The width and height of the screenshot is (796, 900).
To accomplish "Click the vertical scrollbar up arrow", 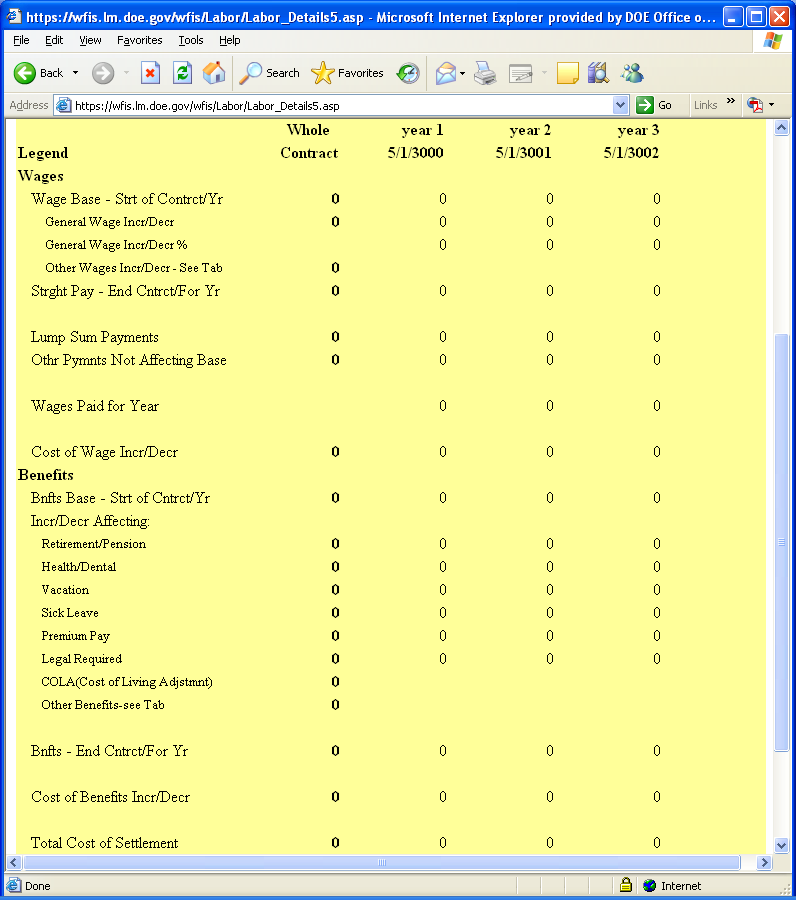I will [x=781, y=127].
